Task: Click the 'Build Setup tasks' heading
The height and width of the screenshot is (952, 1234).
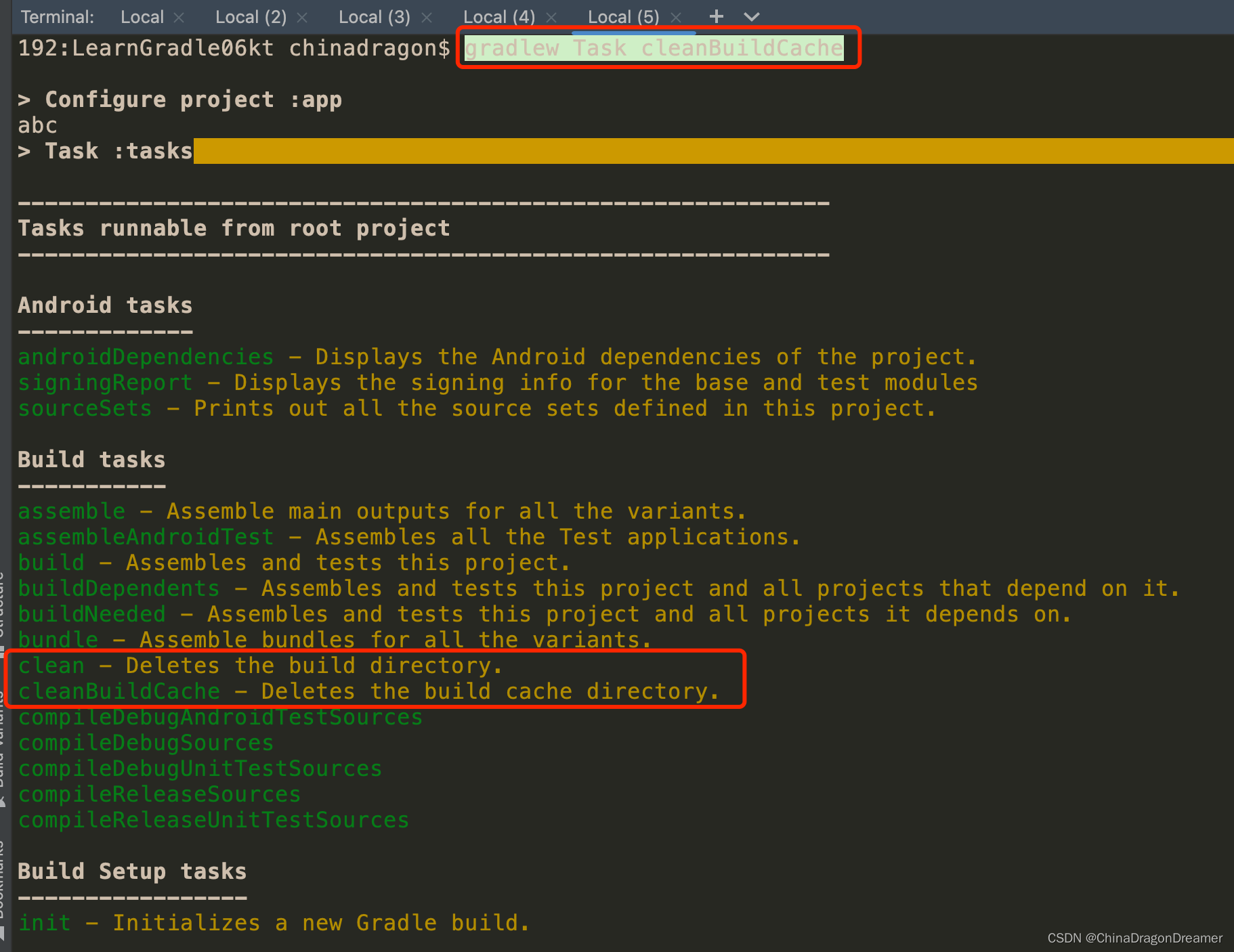Action: tap(132, 871)
